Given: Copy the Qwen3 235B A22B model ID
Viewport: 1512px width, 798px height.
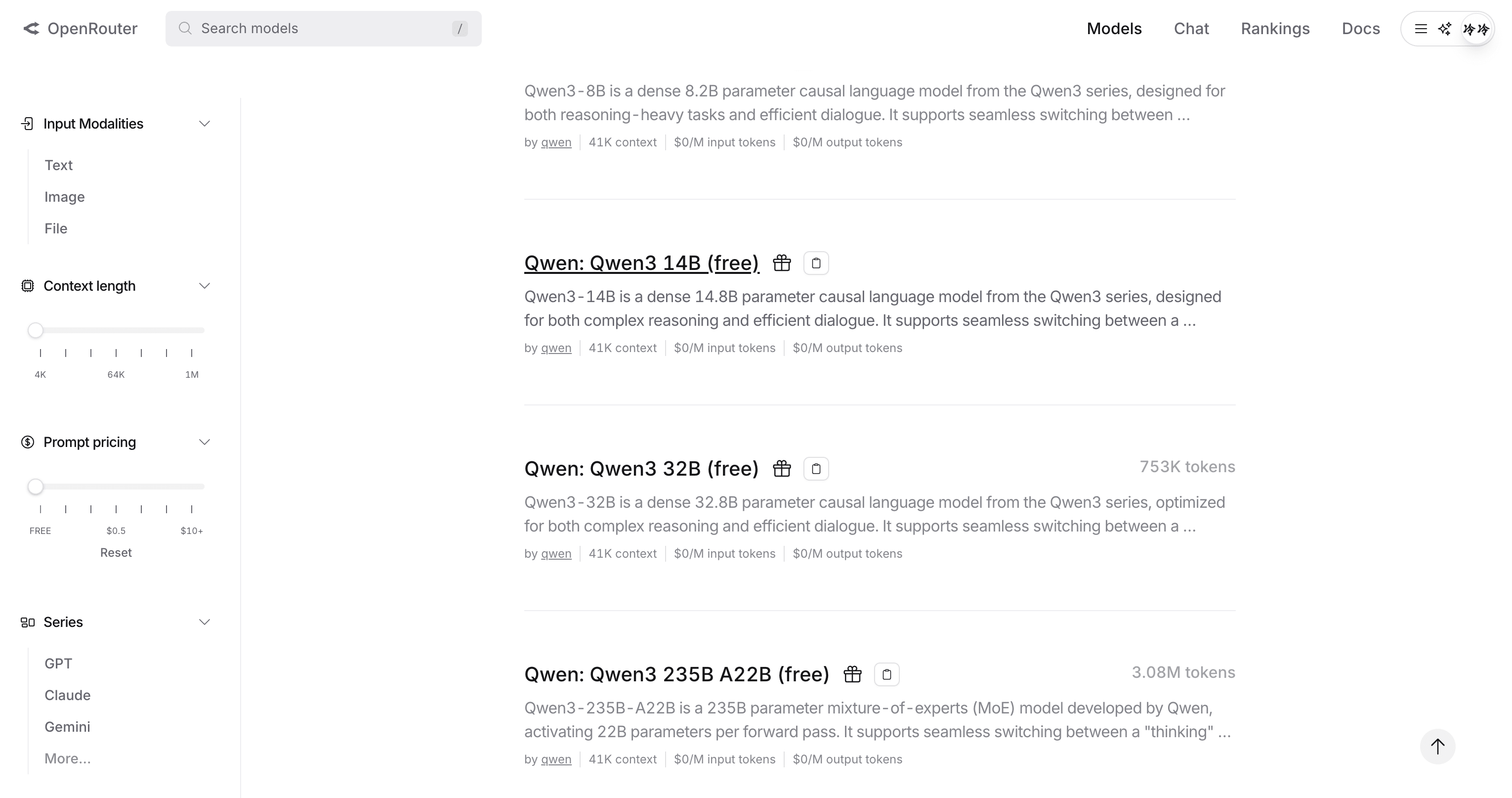Looking at the screenshot, I should click(886, 674).
